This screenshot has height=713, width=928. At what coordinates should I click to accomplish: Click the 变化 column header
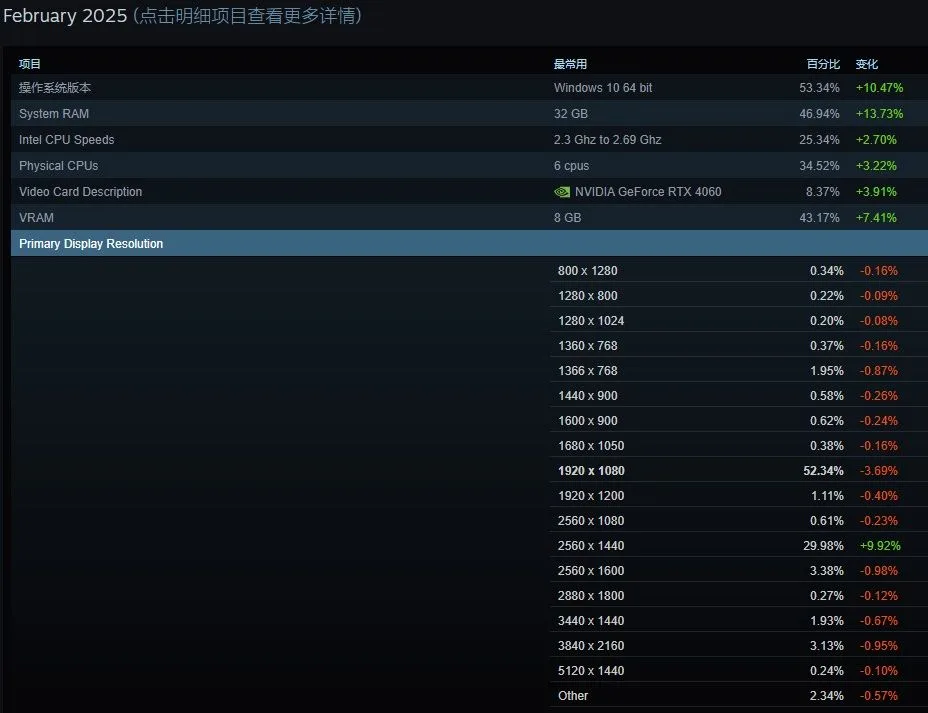pyautogui.click(x=867, y=64)
